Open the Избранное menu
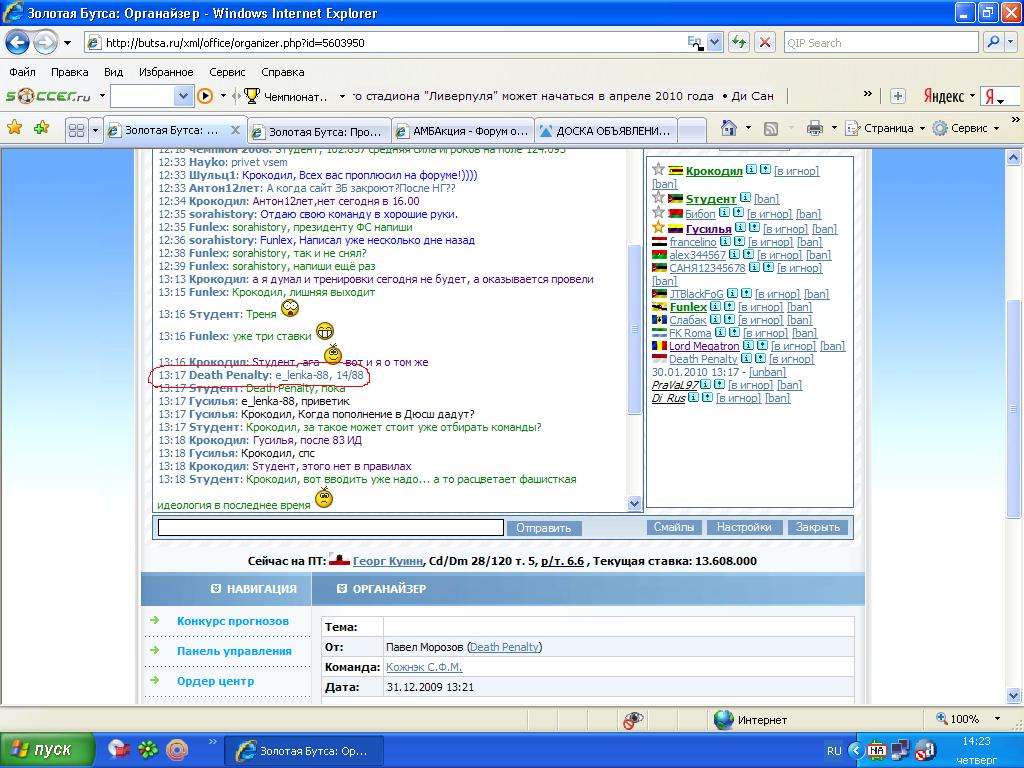The image size is (1024, 768). click(x=166, y=72)
